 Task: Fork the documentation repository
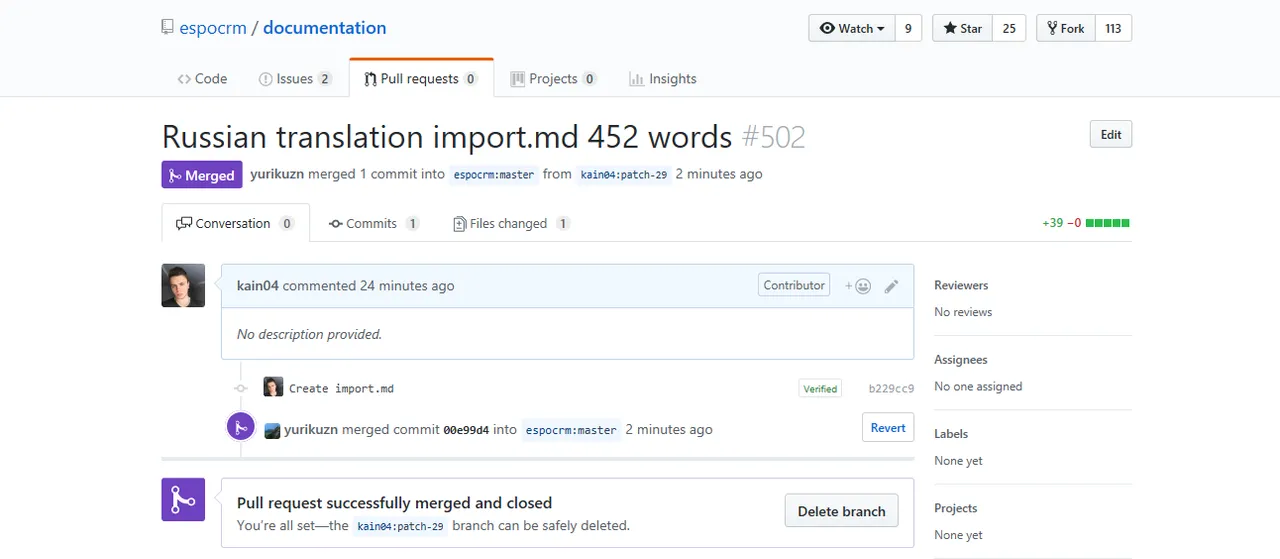tap(1066, 28)
